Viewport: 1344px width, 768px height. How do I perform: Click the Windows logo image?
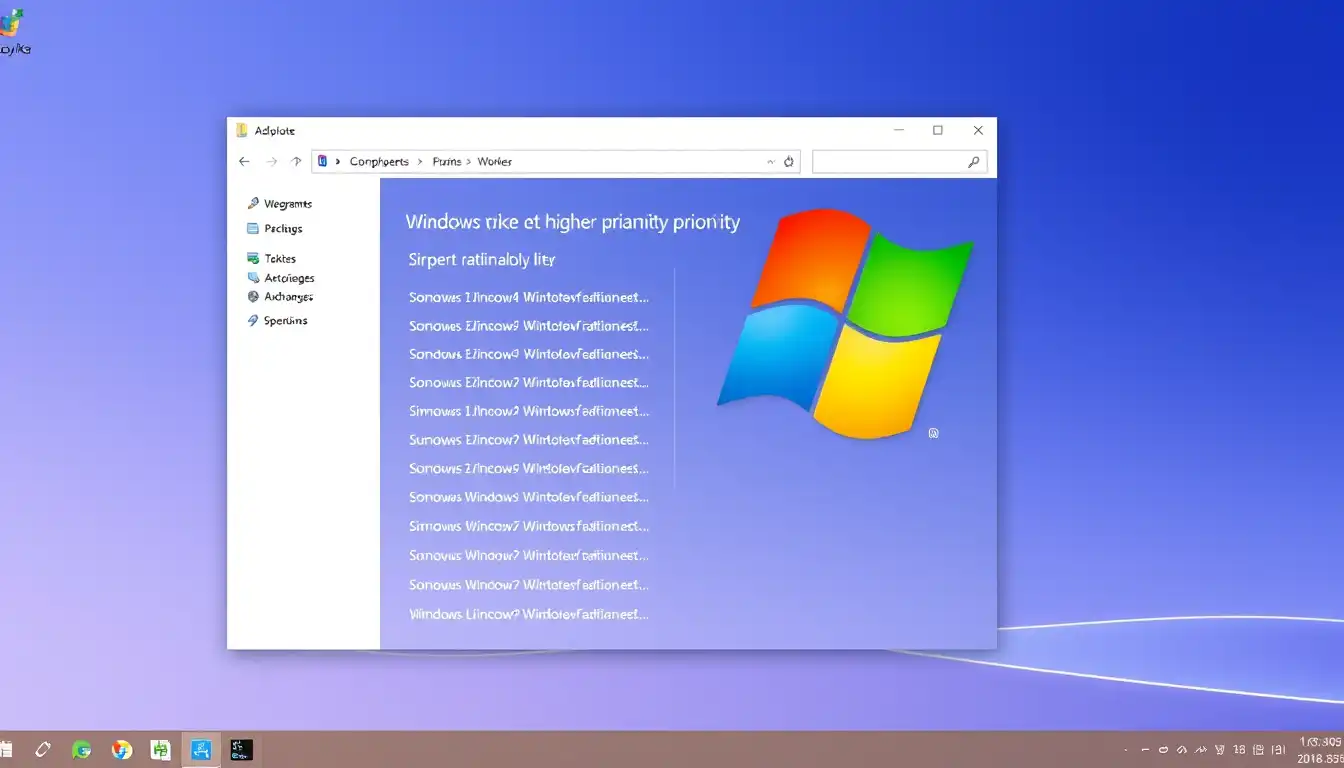point(846,322)
